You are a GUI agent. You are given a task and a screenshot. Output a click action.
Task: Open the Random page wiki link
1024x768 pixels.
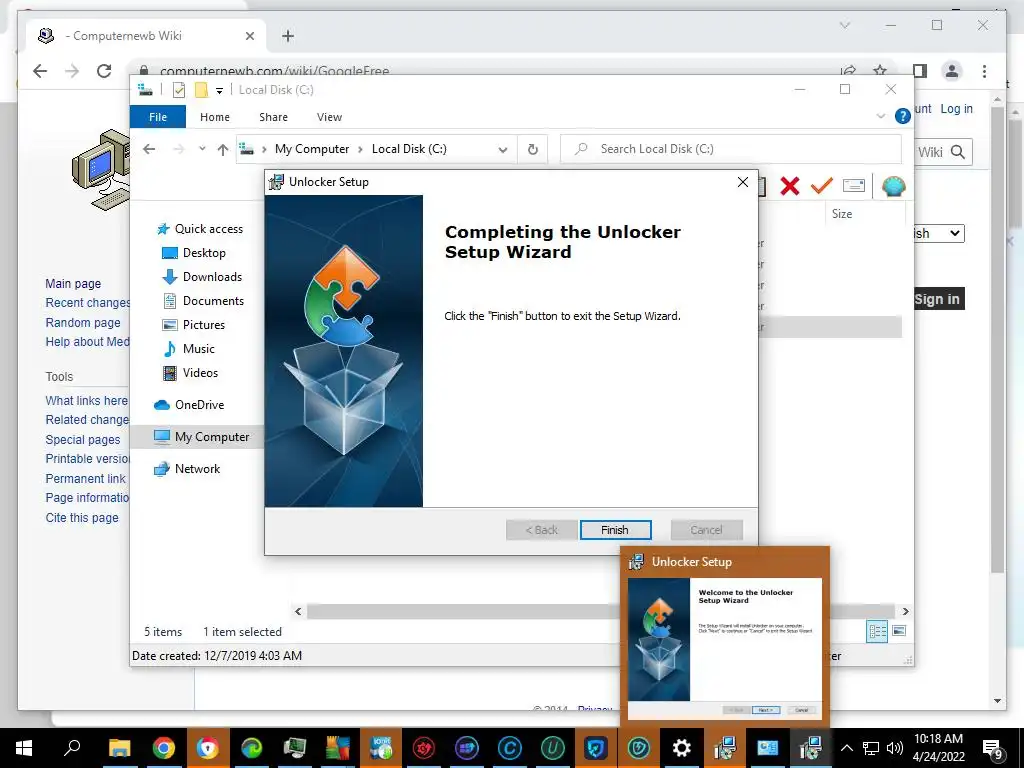83,323
